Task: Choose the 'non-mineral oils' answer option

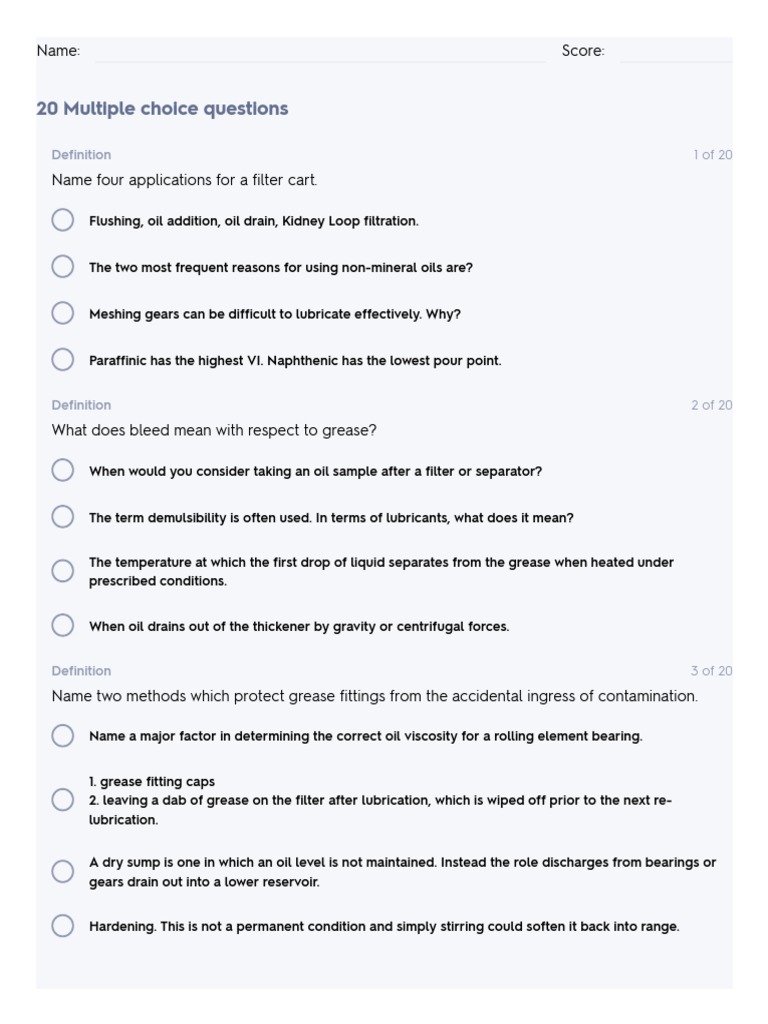Action: [63, 267]
